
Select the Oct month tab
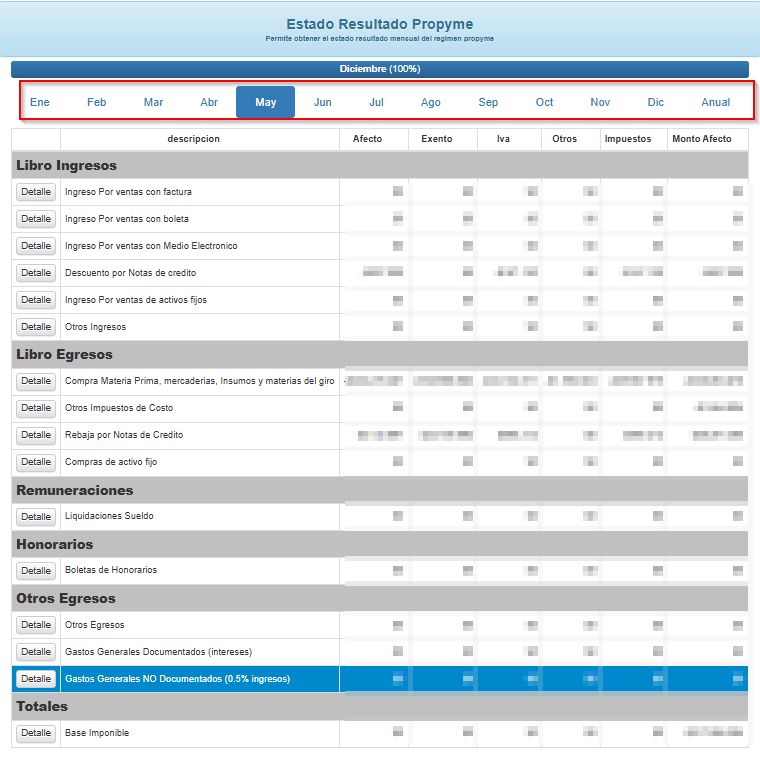click(544, 102)
